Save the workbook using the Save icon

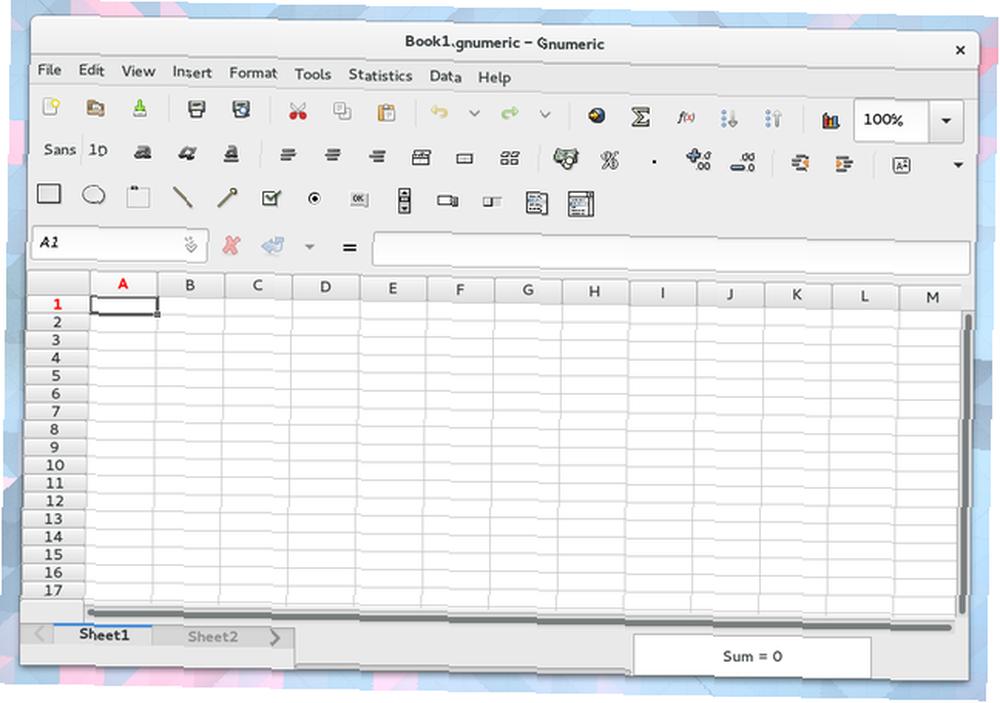coord(140,108)
